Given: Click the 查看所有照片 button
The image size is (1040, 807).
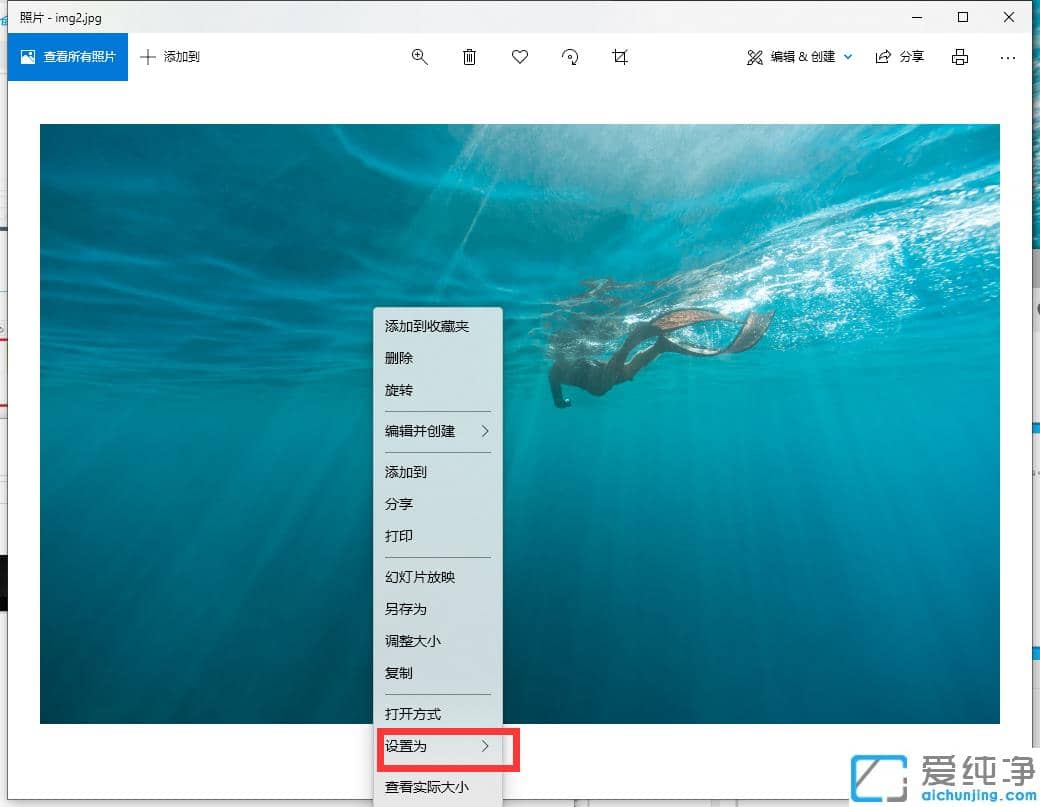Looking at the screenshot, I should pyautogui.click(x=66, y=56).
